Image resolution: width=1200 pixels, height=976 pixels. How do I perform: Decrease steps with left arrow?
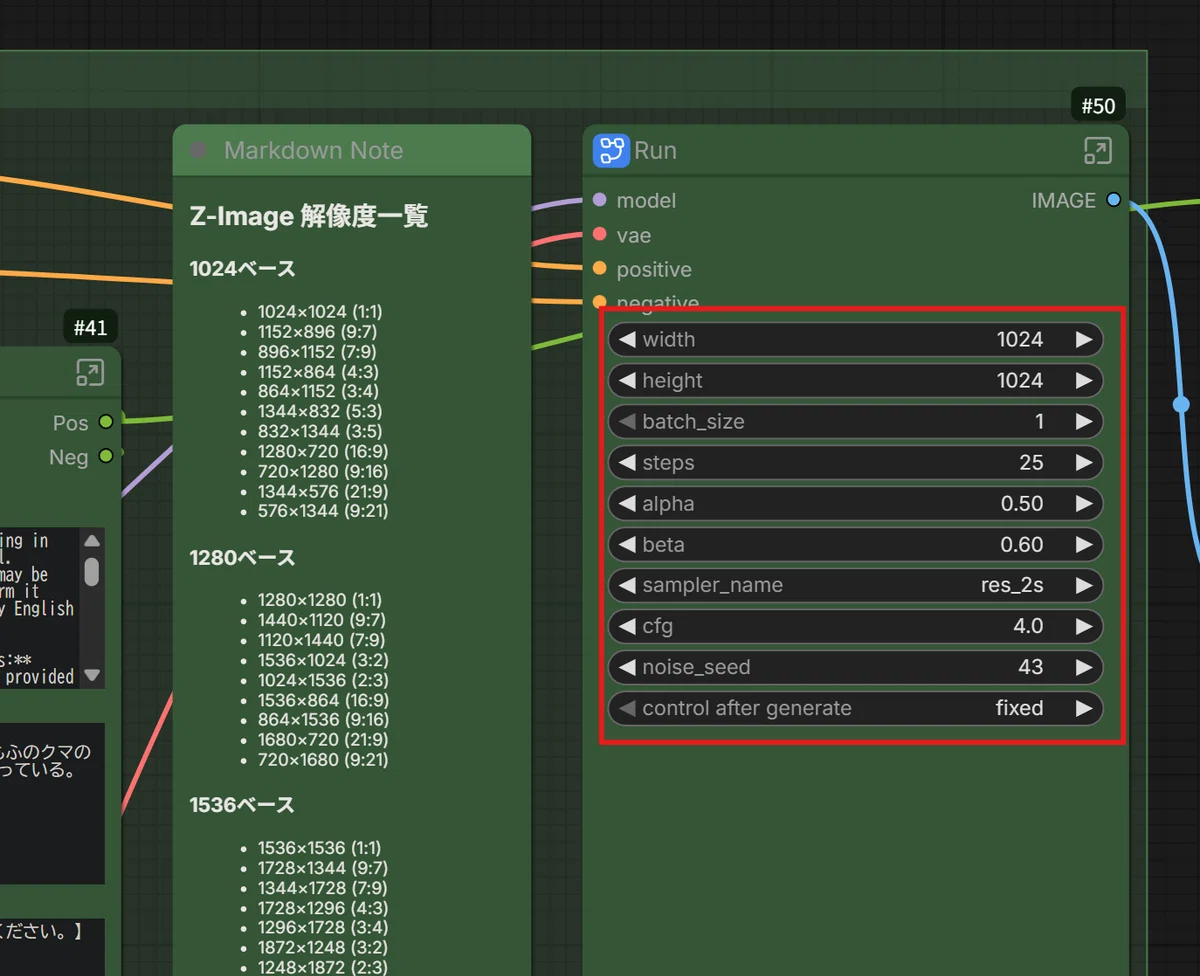(x=626, y=462)
